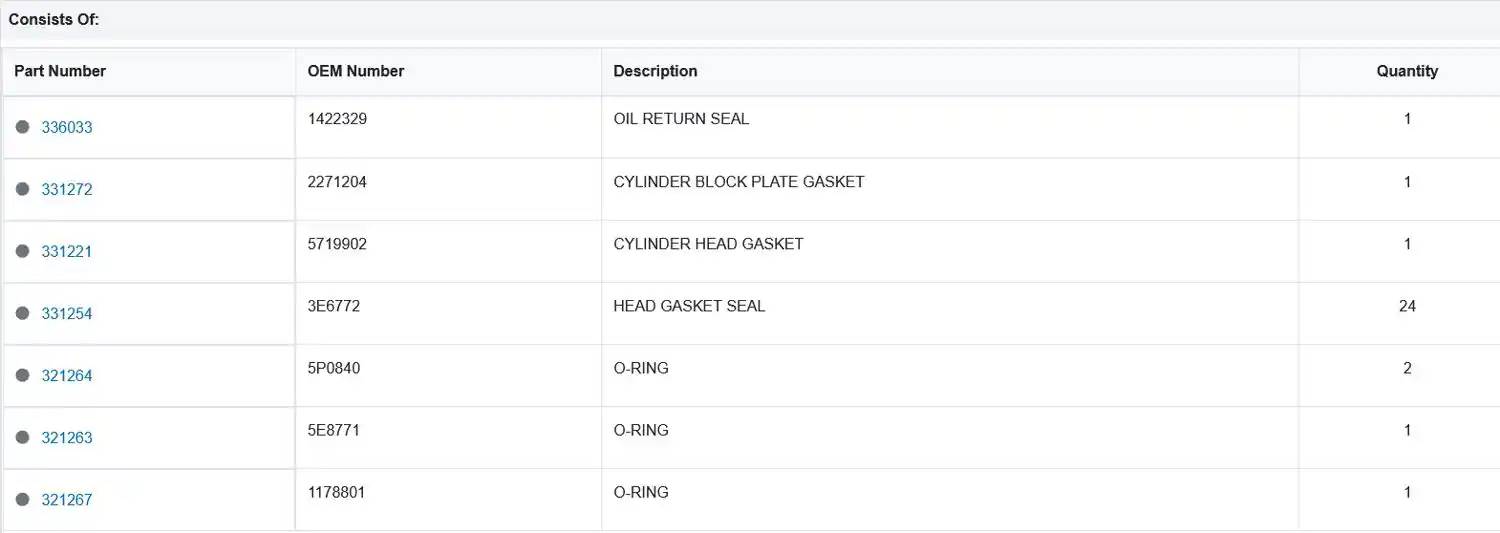Image resolution: width=1500 pixels, height=533 pixels.
Task: Click the gray status dot beside 321263
Action: [x=23, y=437]
